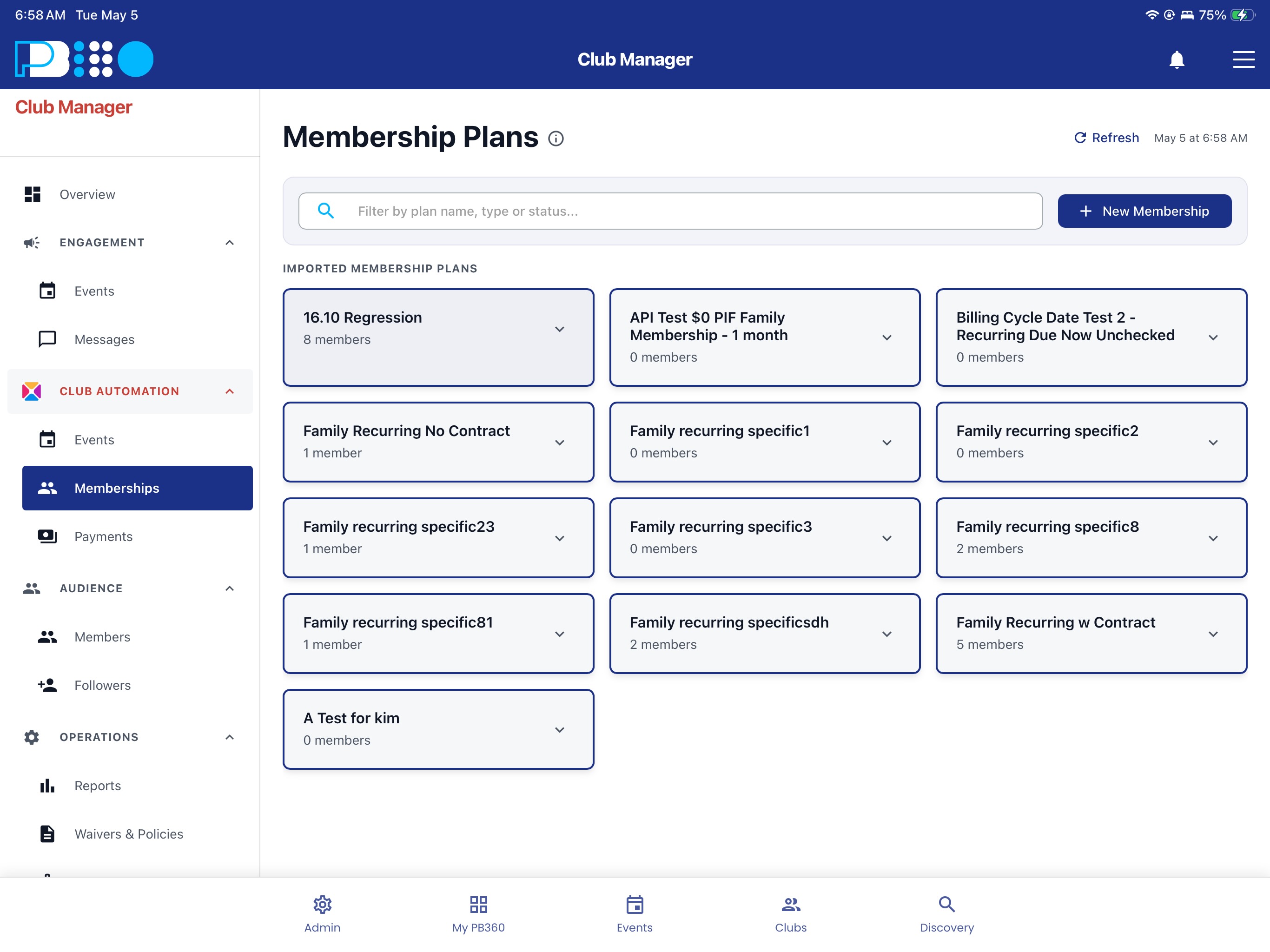Open Overview in sidebar
The height and width of the screenshot is (952, 1270).
[130, 194]
